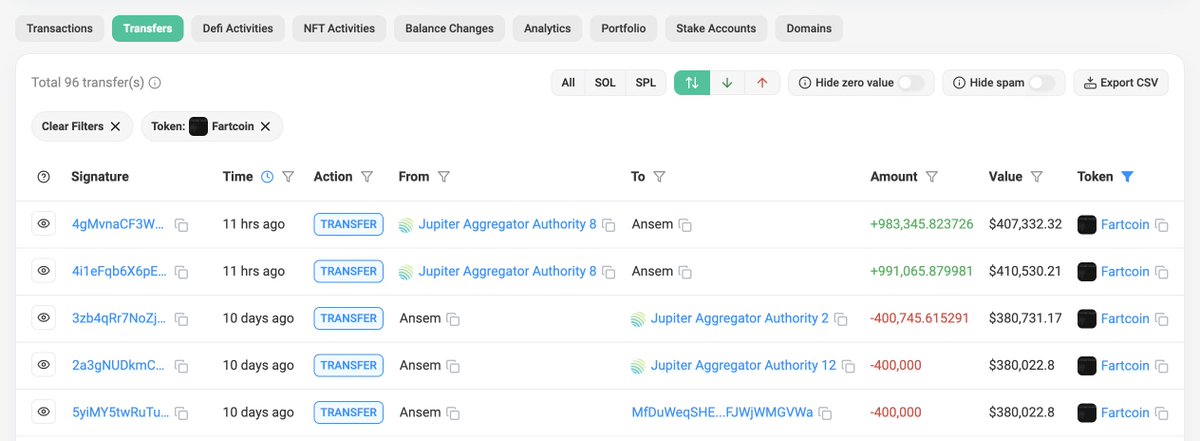Viewport: 1200px width, 441px height.
Task: Open transaction link 3zb4qRr7NoZj
Action: [118, 319]
